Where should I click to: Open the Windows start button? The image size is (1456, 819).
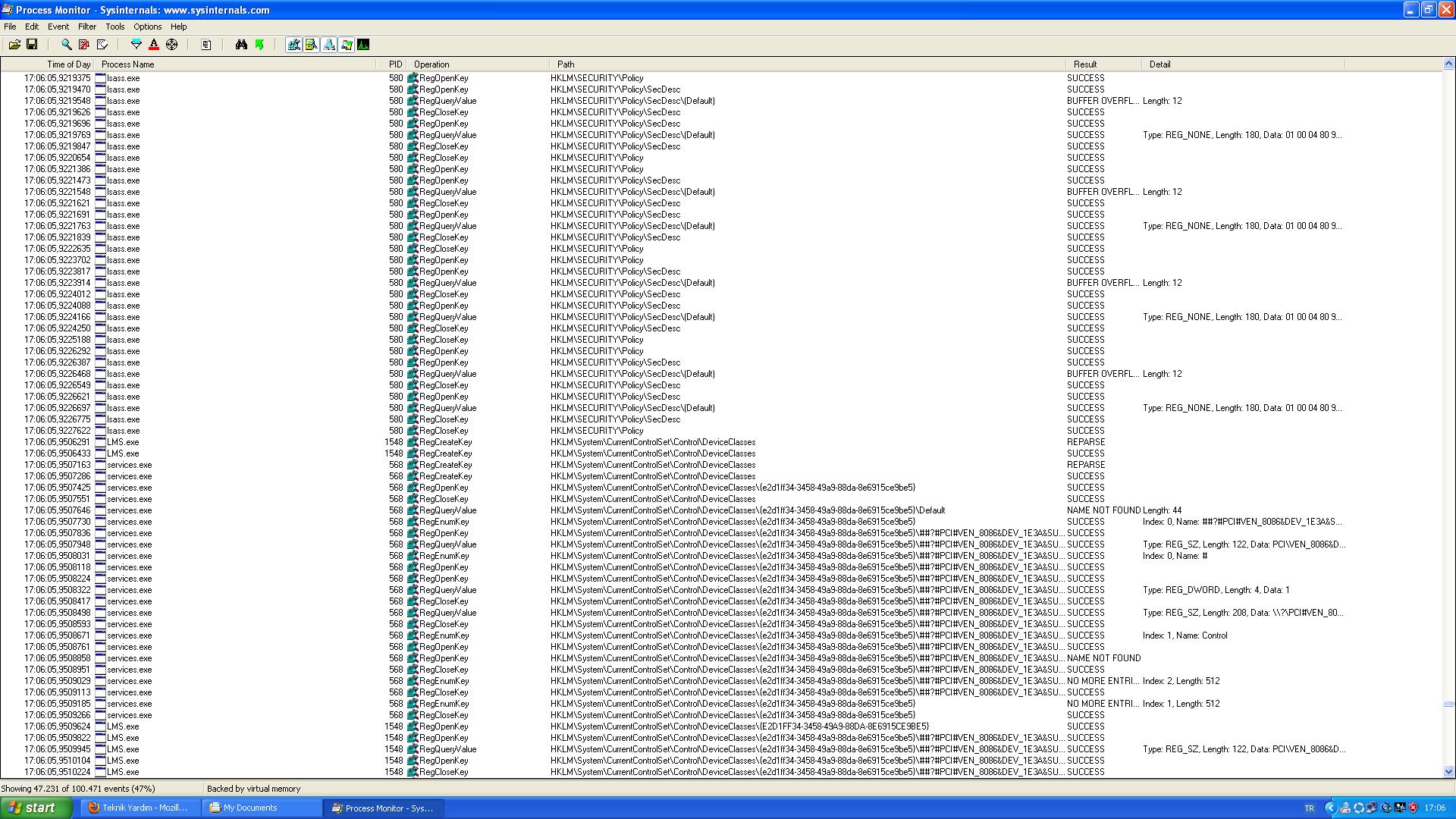click(36, 808)
